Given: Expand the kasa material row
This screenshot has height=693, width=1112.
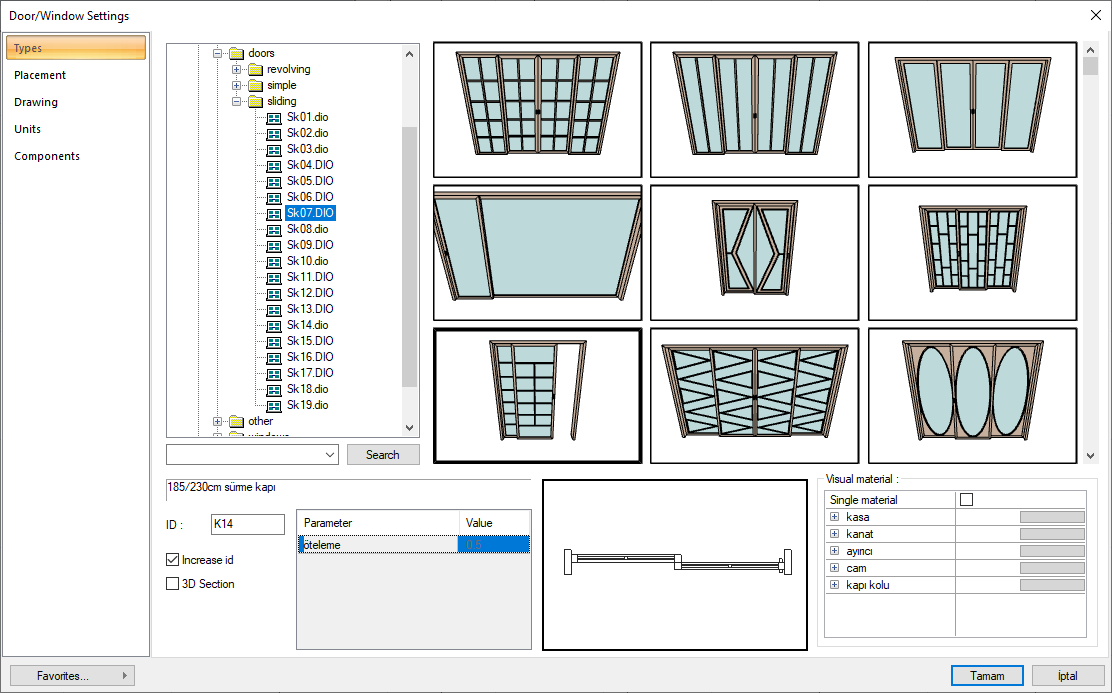Looking at the screenshot, I should click(x=834, y=517).
